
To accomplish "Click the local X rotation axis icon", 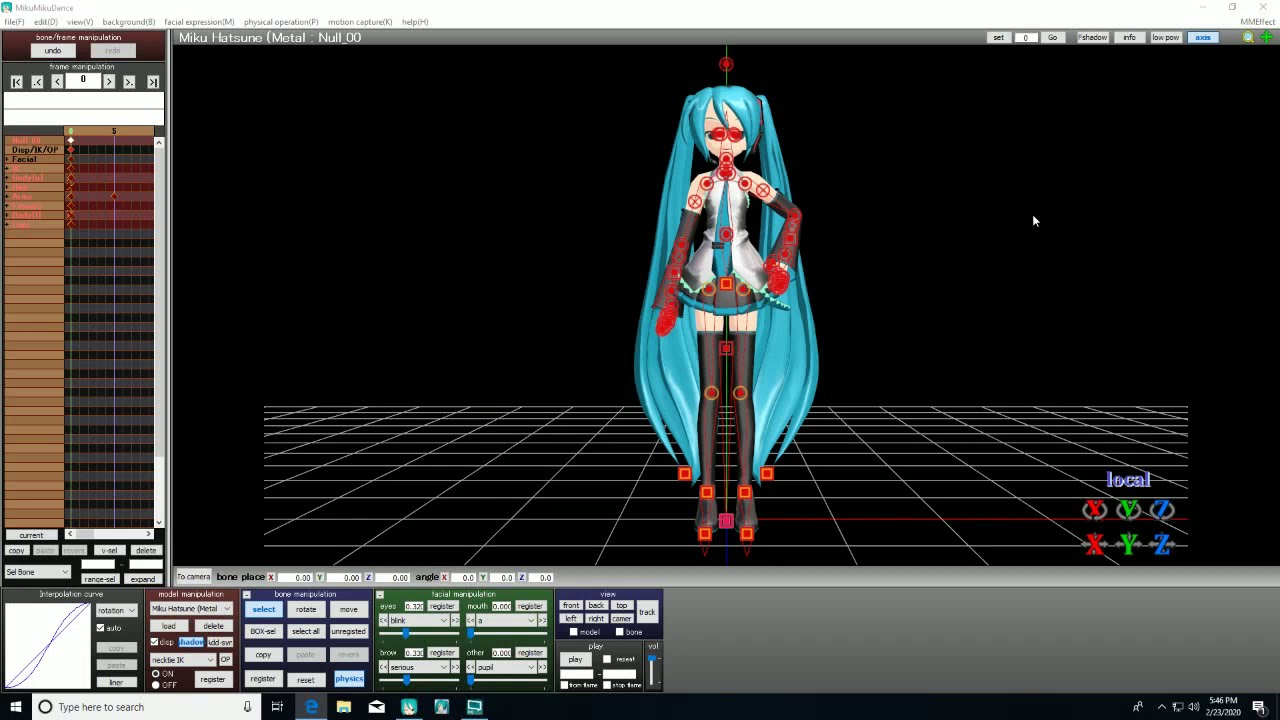I will (1095, 510).
